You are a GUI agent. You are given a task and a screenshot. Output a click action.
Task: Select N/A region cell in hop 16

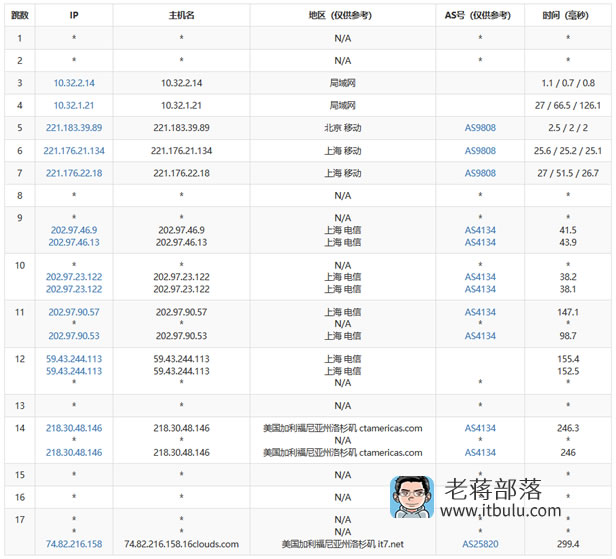tap(343, 497)
